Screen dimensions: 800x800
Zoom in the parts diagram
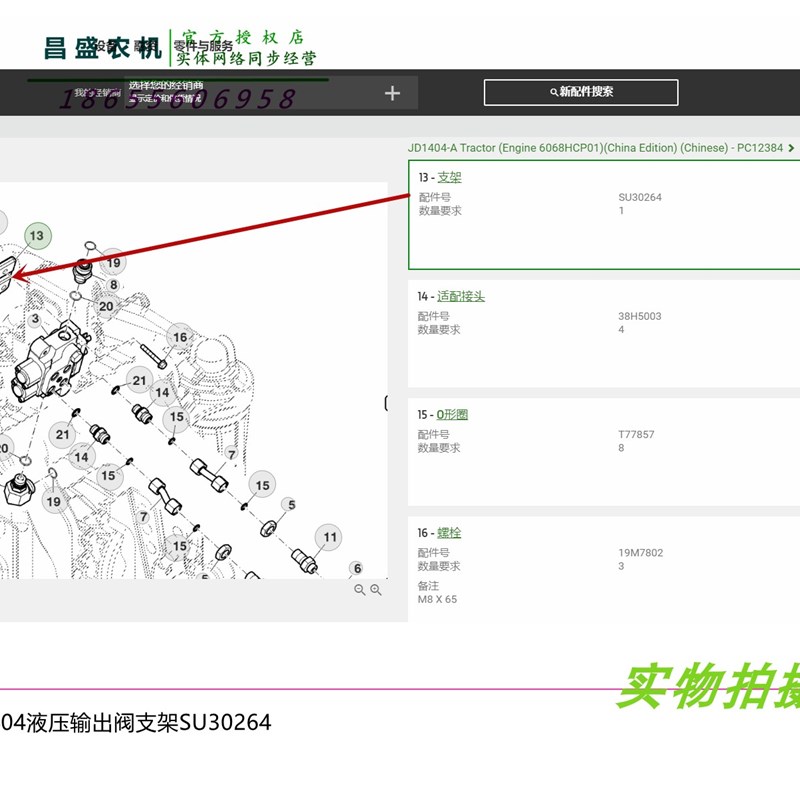376,590
